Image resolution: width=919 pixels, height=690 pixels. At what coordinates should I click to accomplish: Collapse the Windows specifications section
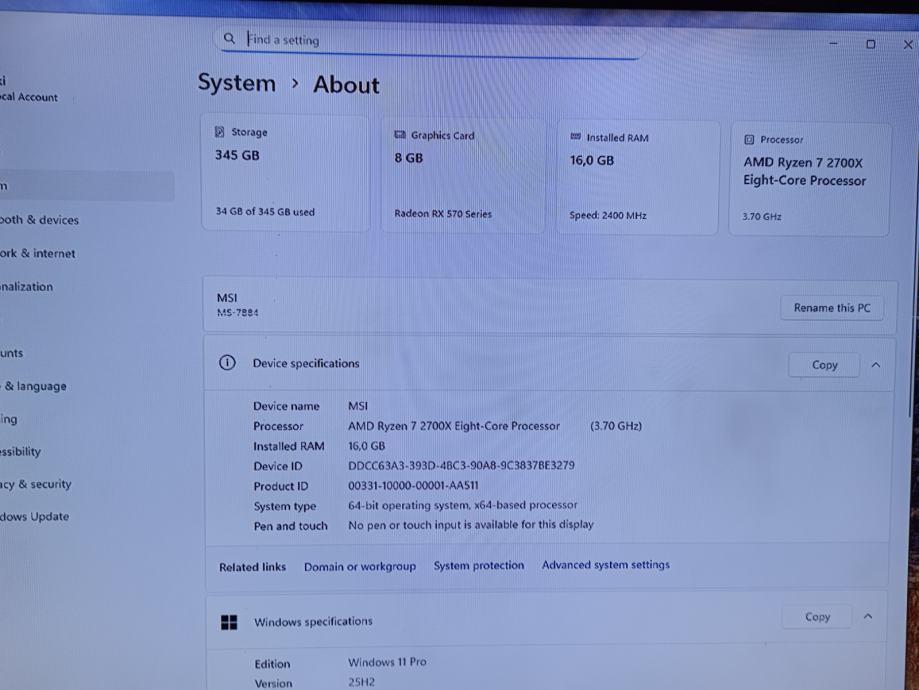868,616
